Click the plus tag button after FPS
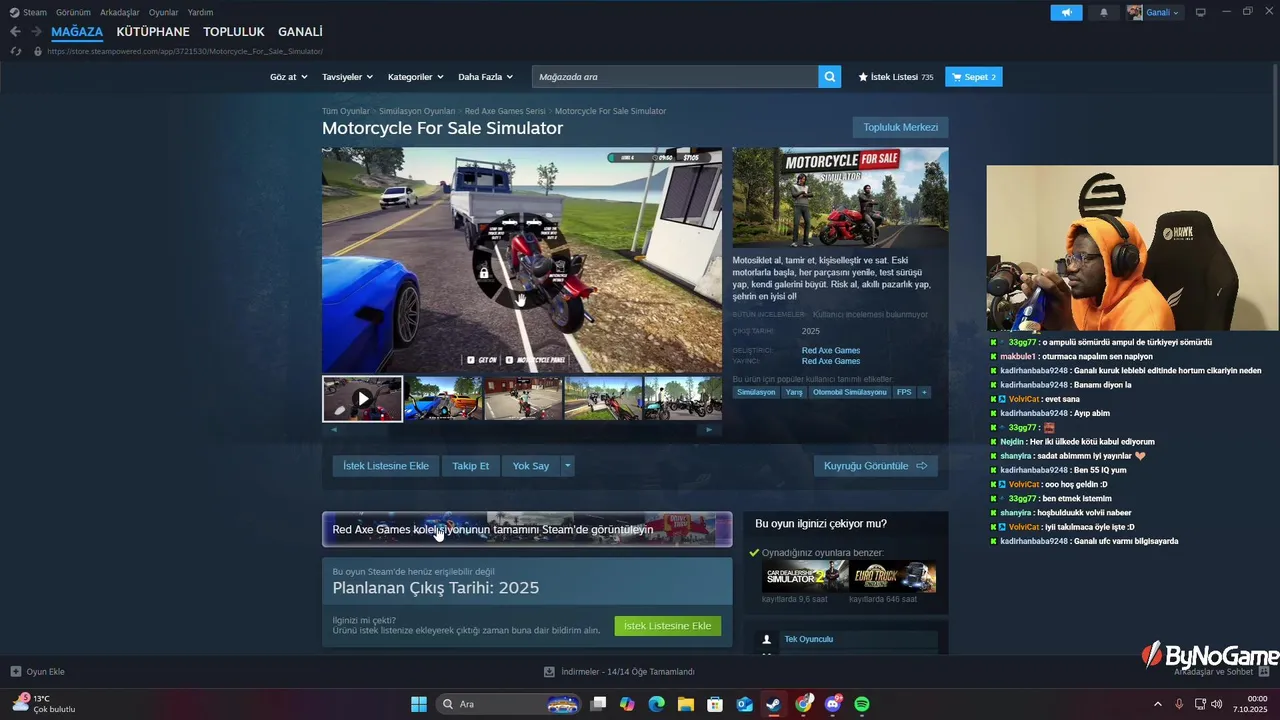The image size is (1280, 720). pyautogui.click(x=924, y=392)
